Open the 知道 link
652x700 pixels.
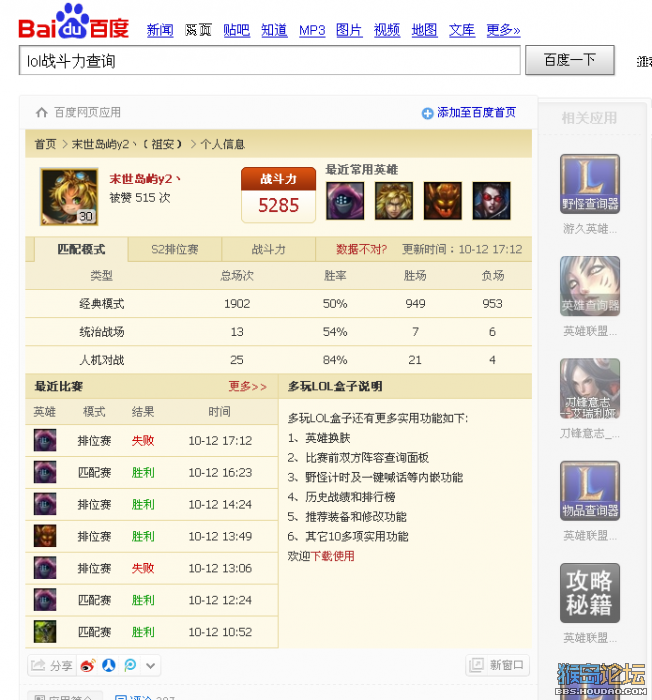point(274,30)
